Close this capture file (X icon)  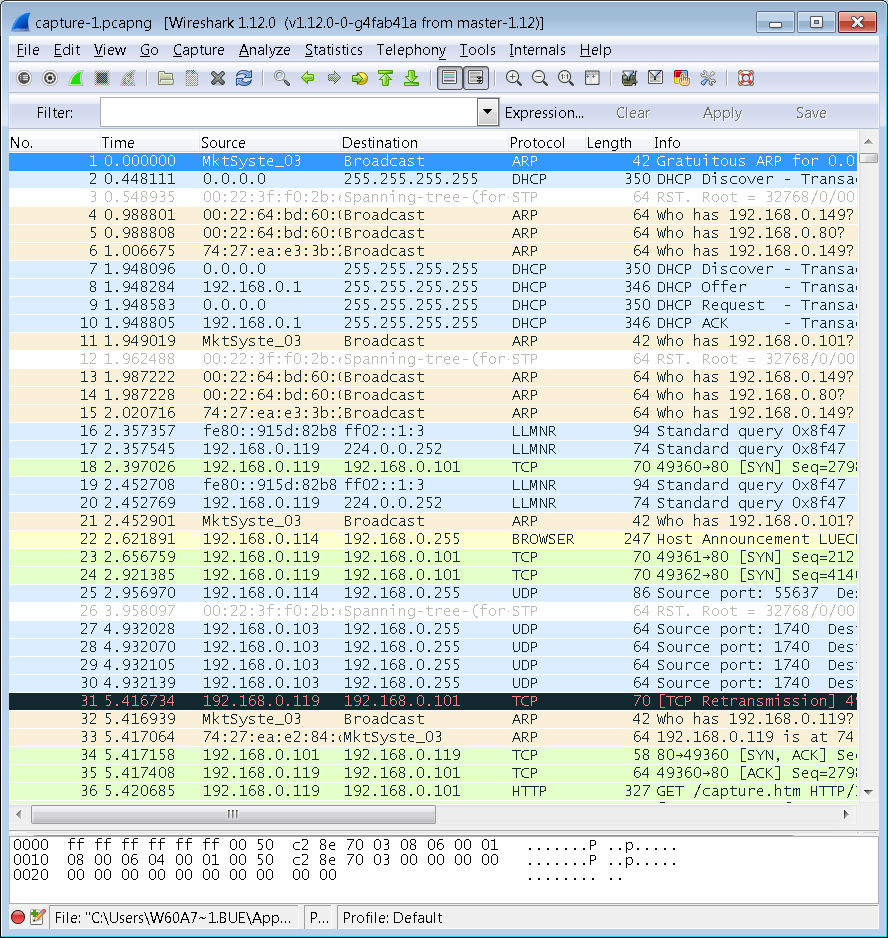pos(218,78)
